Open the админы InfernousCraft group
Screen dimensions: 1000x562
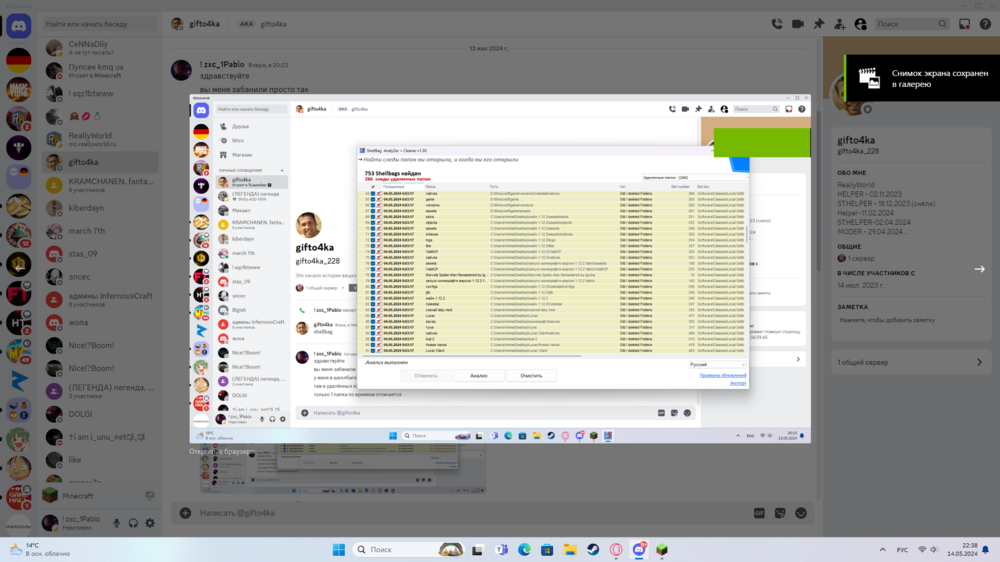point(100,299)
